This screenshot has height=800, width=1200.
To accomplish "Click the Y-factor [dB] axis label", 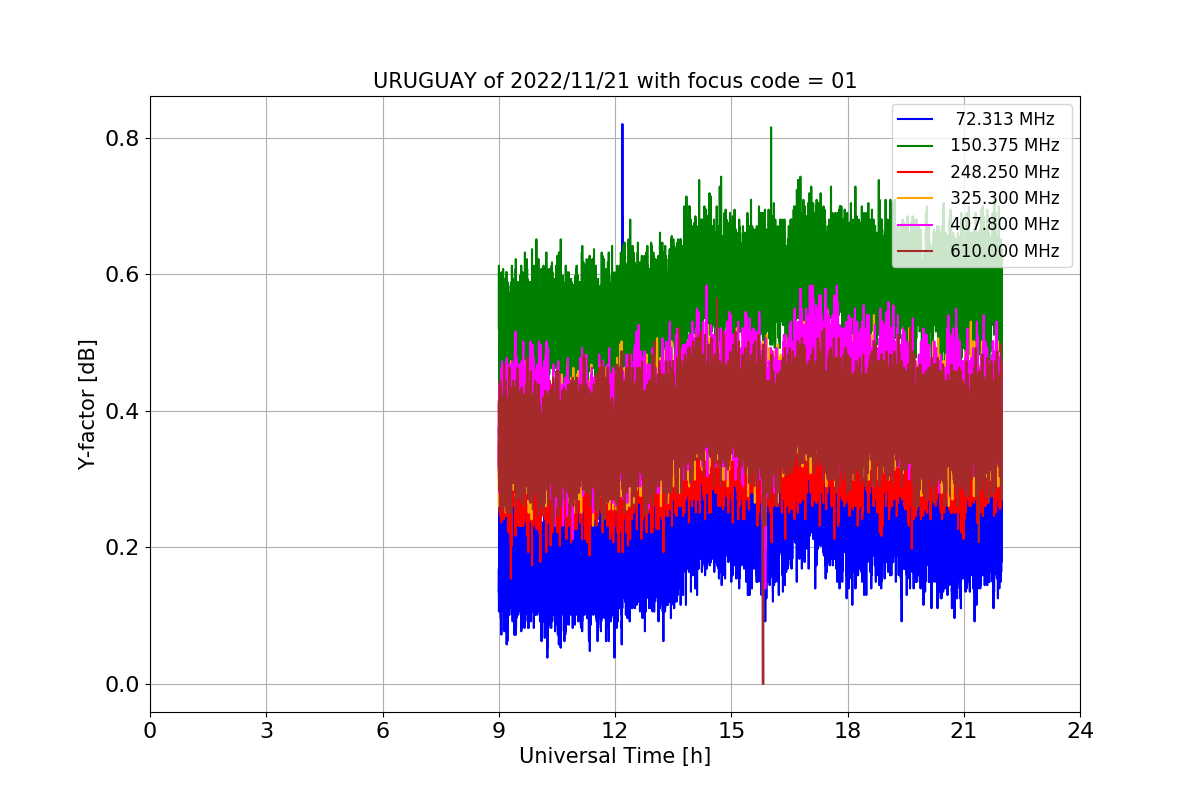I will pyautogui.click(x=87, y=404).
